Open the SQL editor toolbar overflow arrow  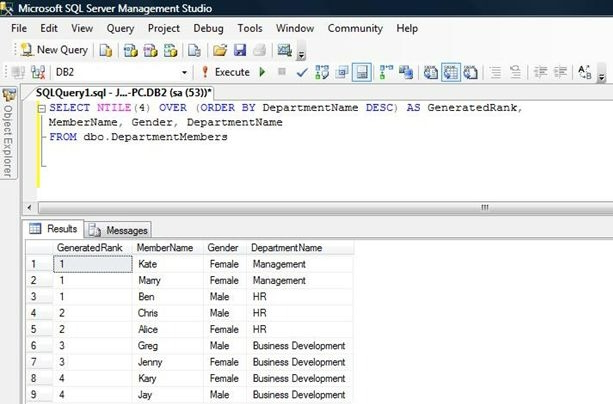tap(602, 74)
